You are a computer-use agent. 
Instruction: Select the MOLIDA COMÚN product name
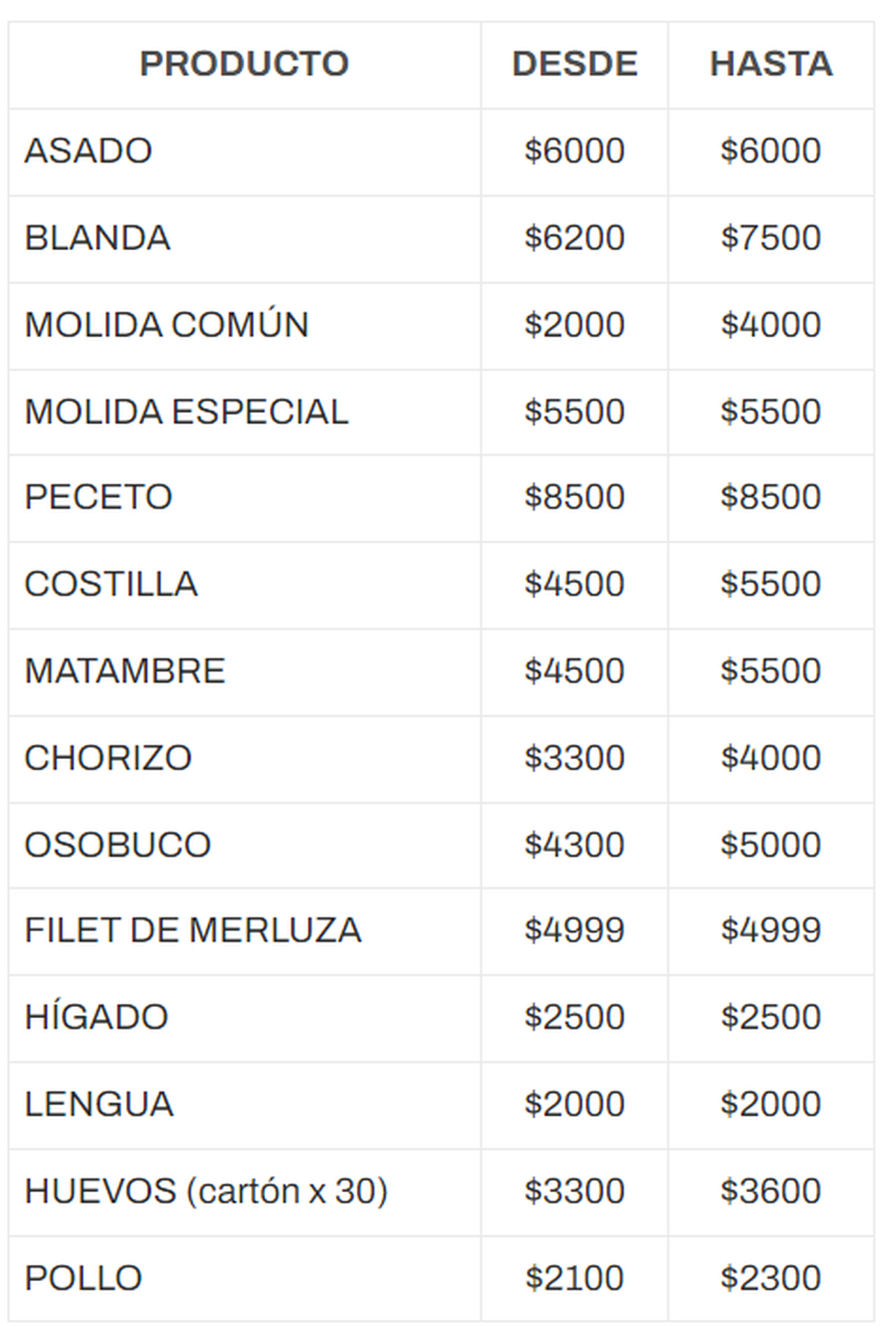pos(167,325)
